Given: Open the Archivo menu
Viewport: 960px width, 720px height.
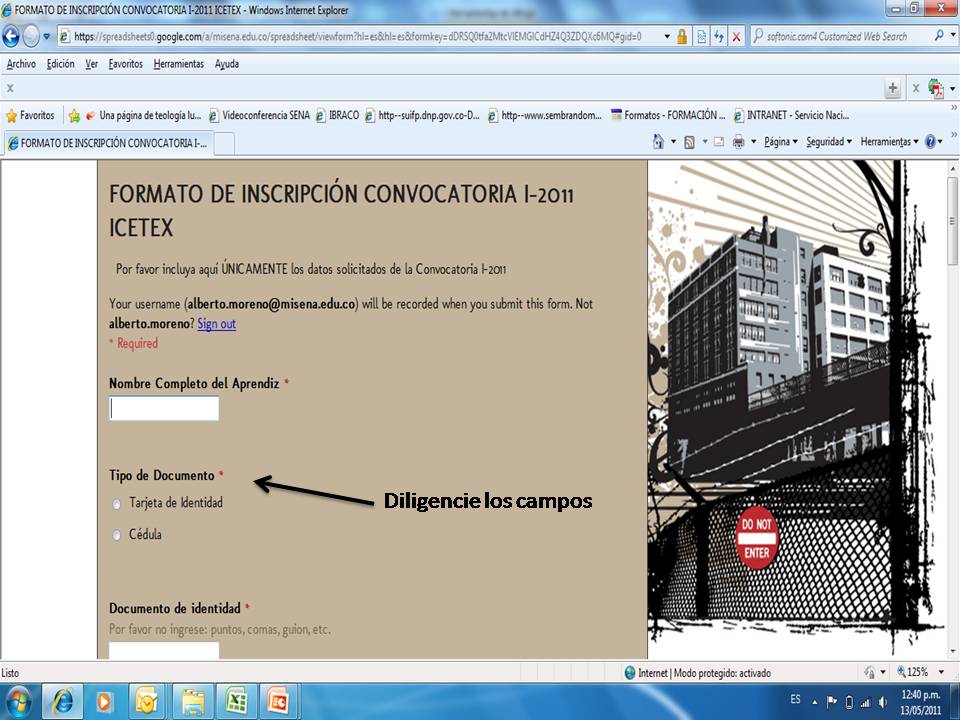Looking at the screenshot, I should coord(21,64).
